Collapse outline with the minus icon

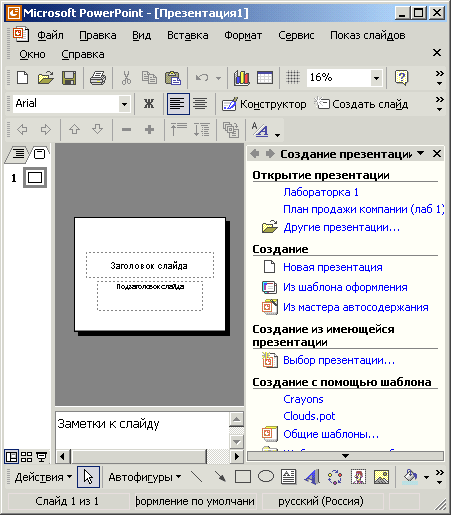pos(126,129)
